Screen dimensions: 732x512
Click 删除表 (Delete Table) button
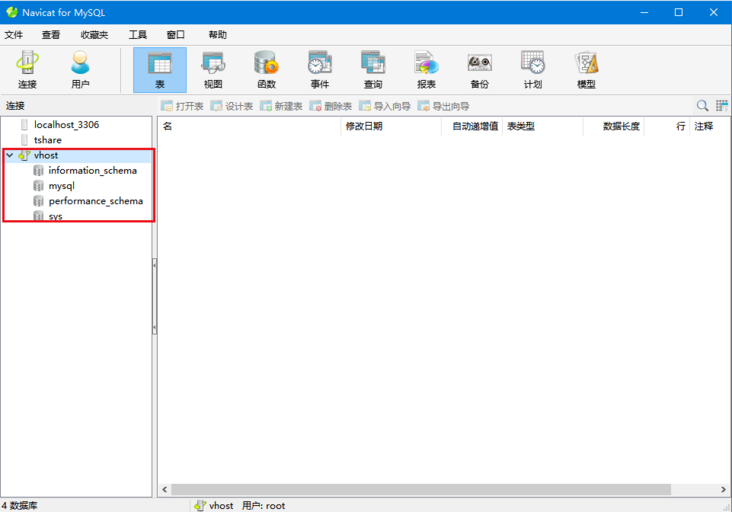331,106
